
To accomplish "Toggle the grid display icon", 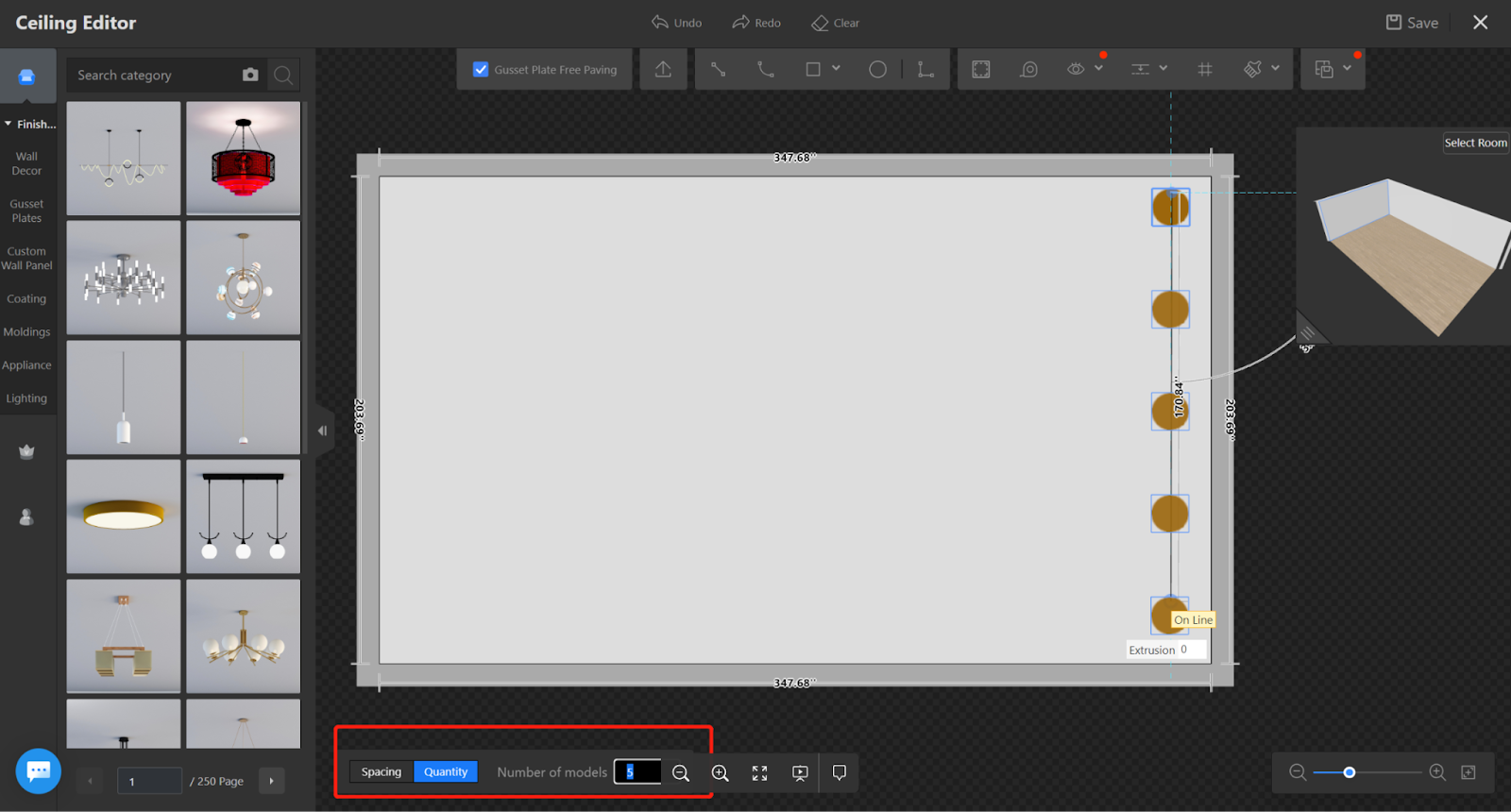I will [x=1205, y=69].
